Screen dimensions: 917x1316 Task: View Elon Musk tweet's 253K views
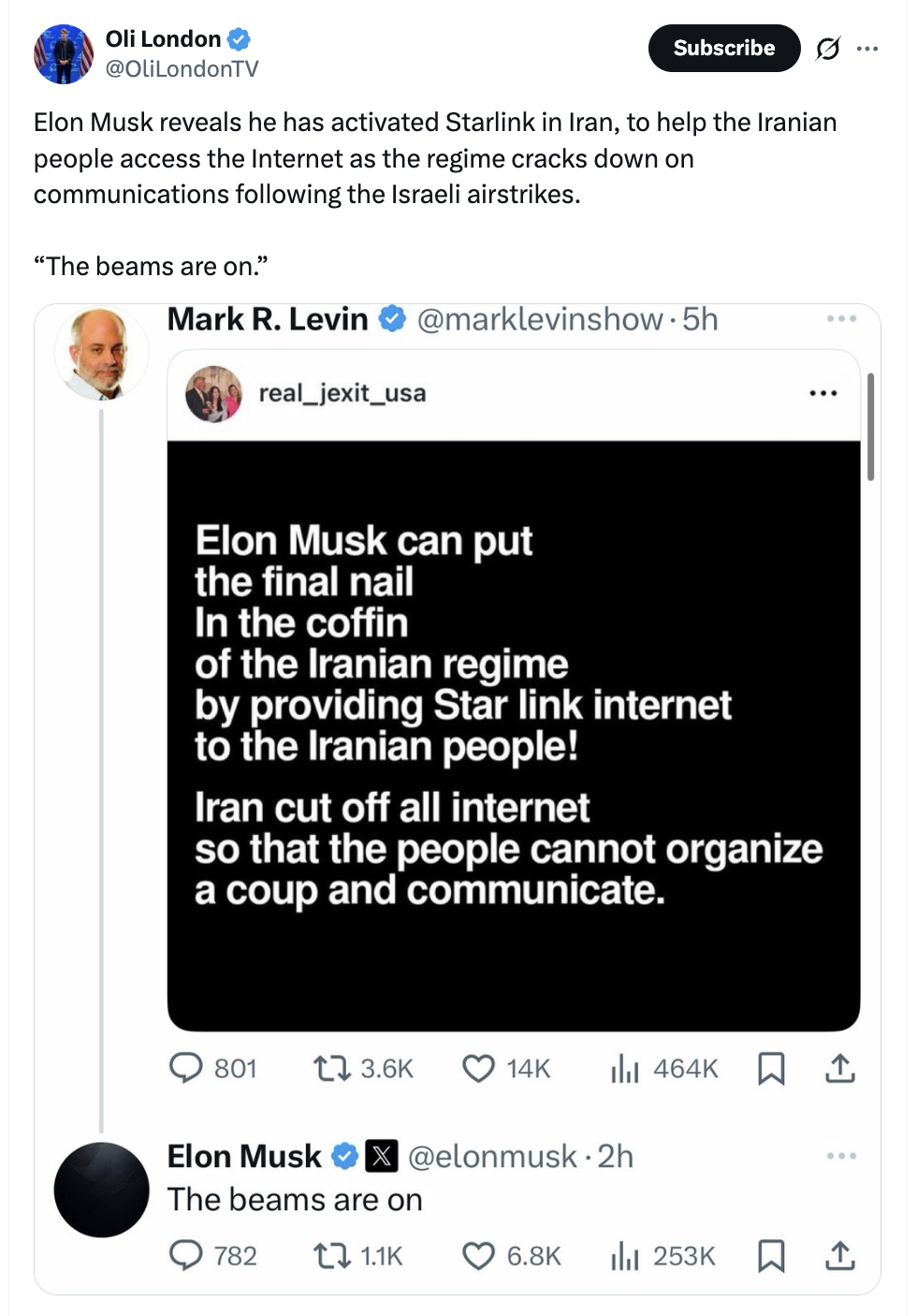point(624,1255)
